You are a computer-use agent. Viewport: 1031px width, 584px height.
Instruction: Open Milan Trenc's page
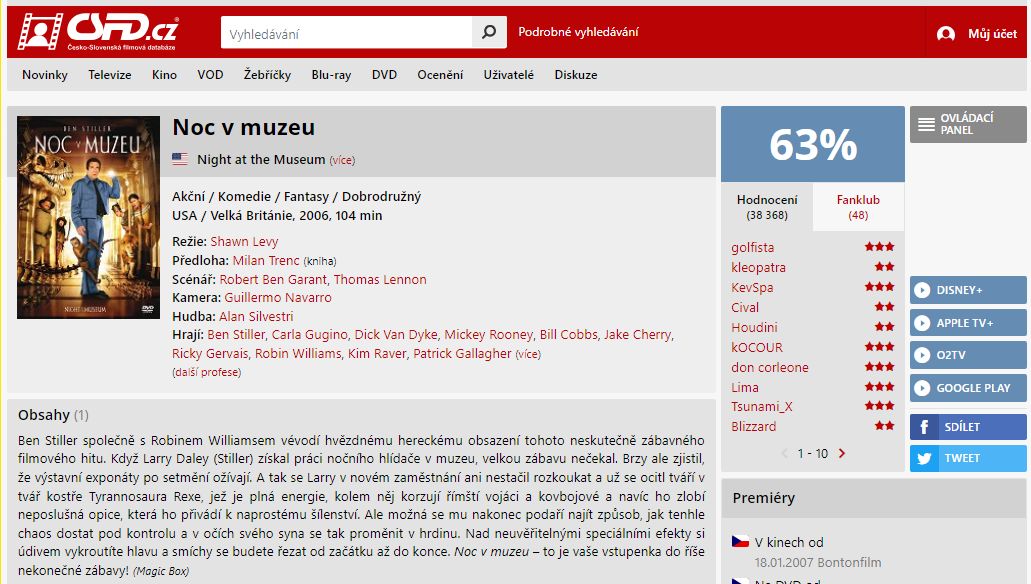coord(266,260)
